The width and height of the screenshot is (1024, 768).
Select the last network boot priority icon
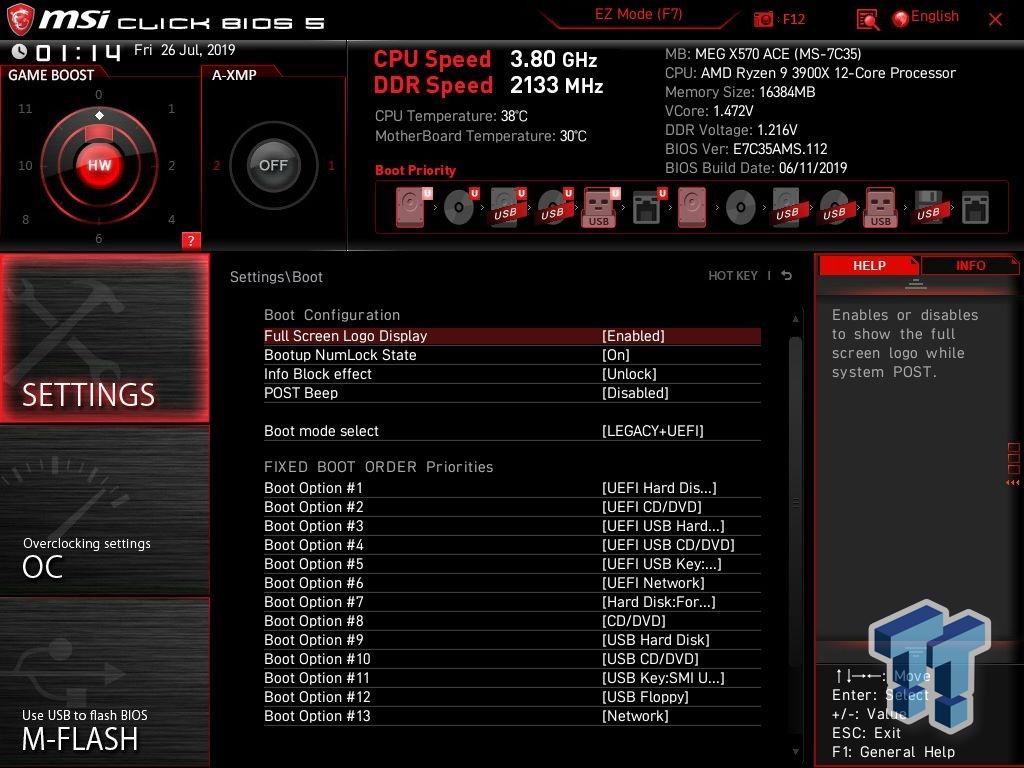(x=975, y=208)
